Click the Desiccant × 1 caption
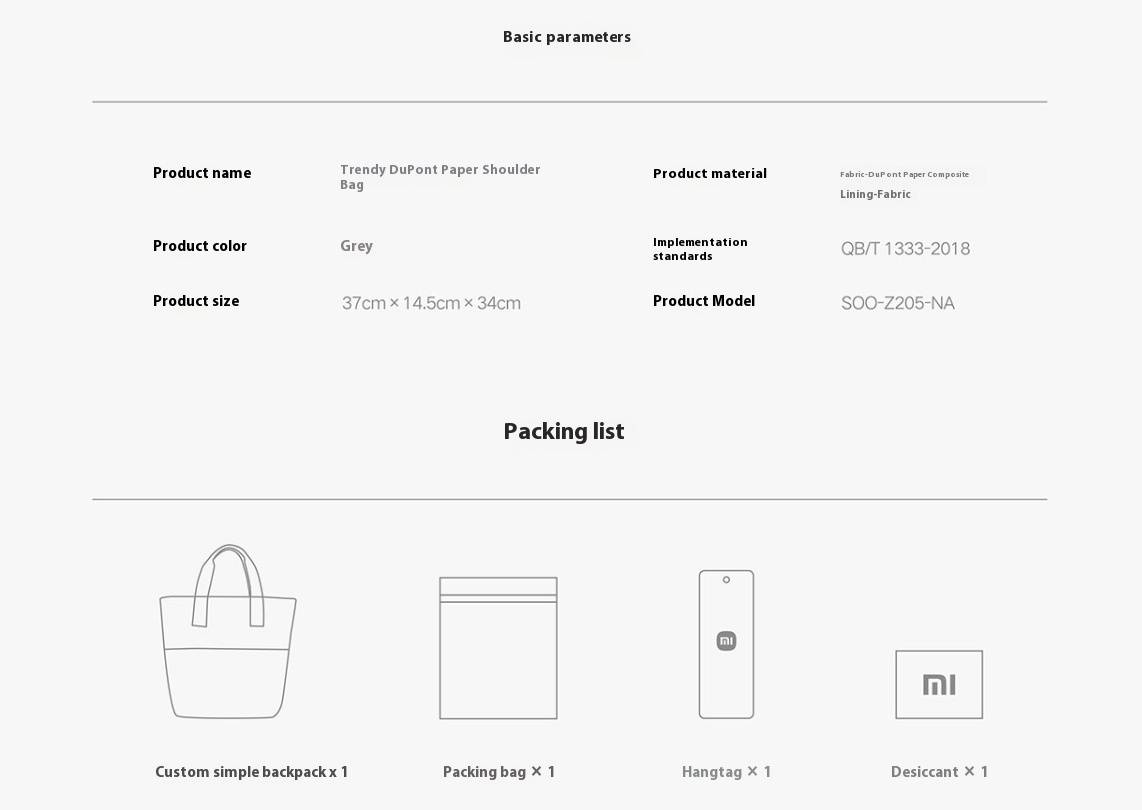 tap(939, 772)
